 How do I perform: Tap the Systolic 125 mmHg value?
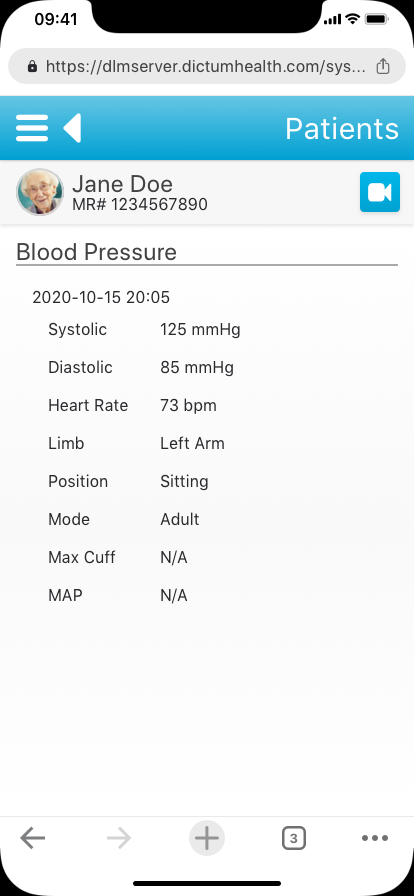pyautogui.click(x=200, y=330)
